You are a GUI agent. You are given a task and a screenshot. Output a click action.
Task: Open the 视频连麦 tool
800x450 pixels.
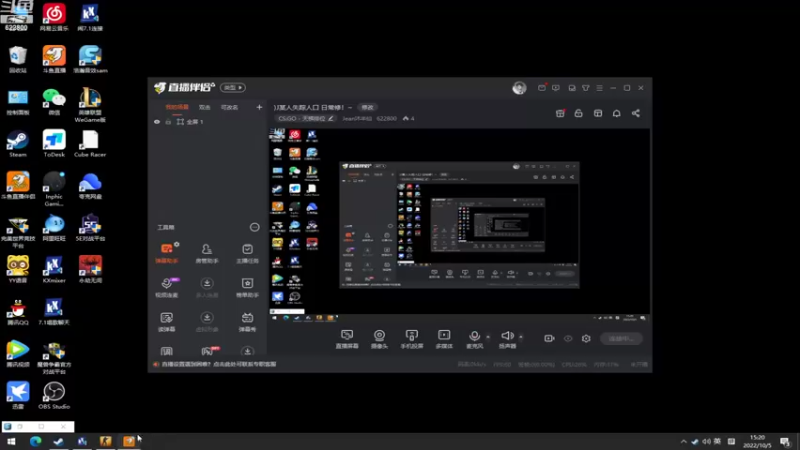point(166,287)
